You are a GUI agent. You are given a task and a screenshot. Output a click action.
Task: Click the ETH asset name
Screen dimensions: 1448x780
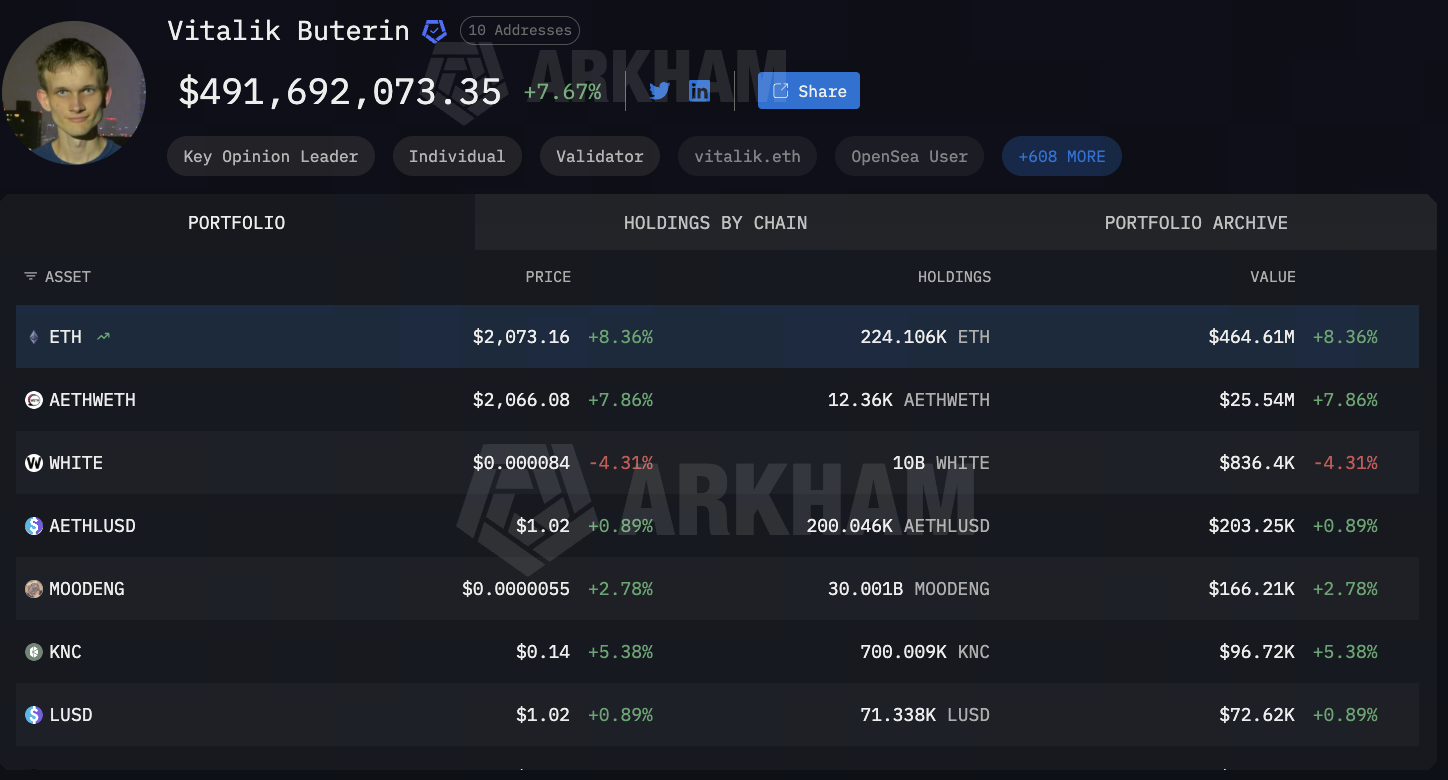tap(66, 337)
